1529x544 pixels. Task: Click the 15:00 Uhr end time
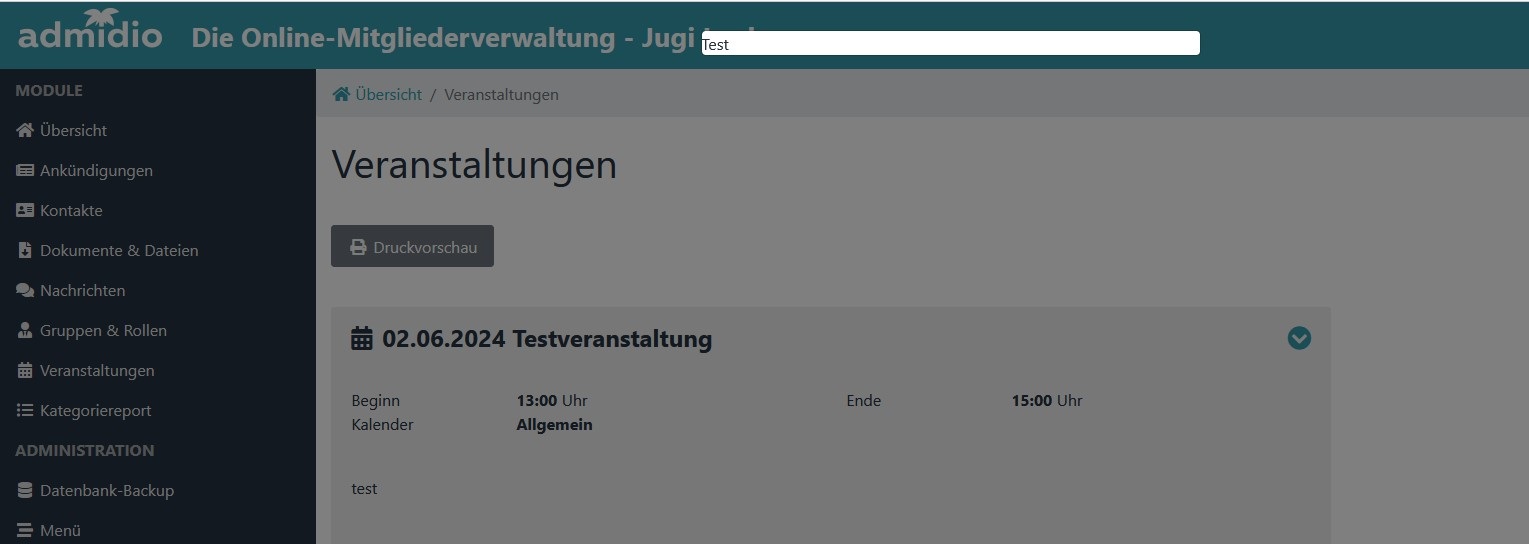click(1047, 400)
